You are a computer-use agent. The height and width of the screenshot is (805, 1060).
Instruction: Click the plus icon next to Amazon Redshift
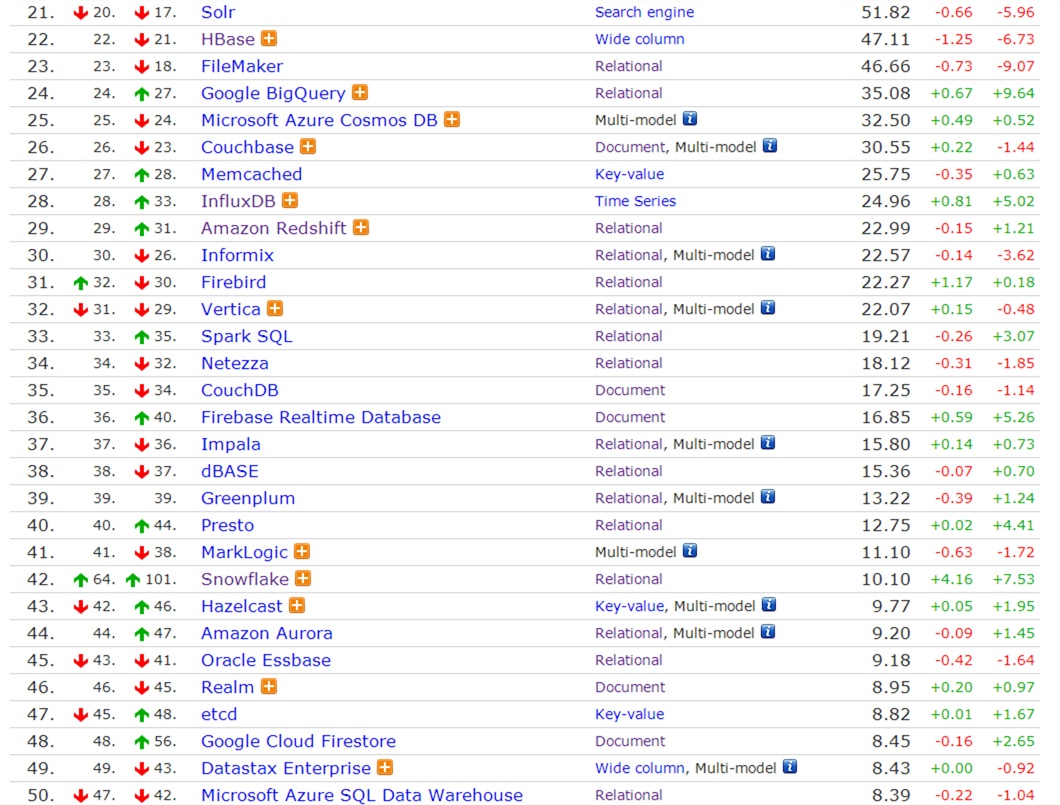click(x=361, y=228)
